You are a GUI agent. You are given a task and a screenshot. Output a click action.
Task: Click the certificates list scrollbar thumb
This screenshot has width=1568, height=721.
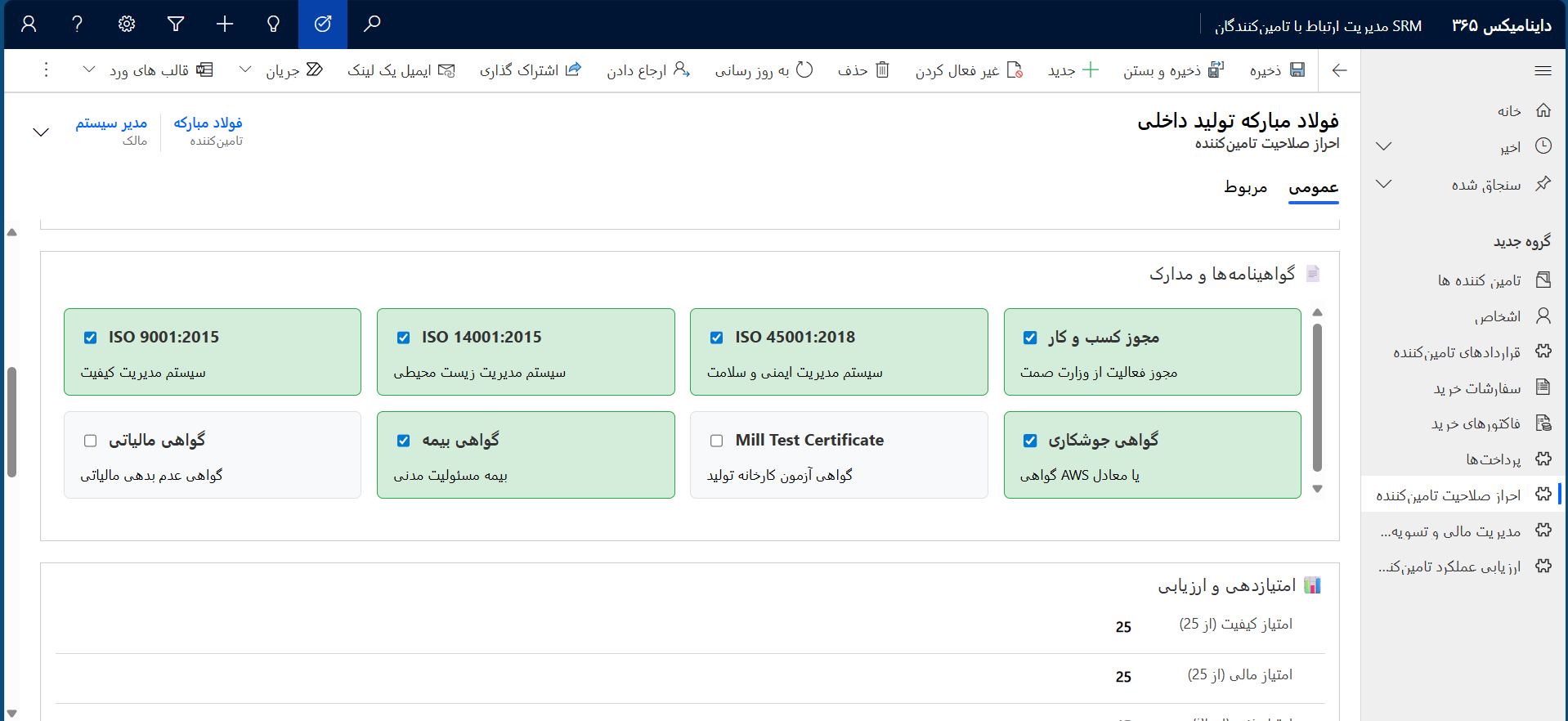click(1317, 397)
